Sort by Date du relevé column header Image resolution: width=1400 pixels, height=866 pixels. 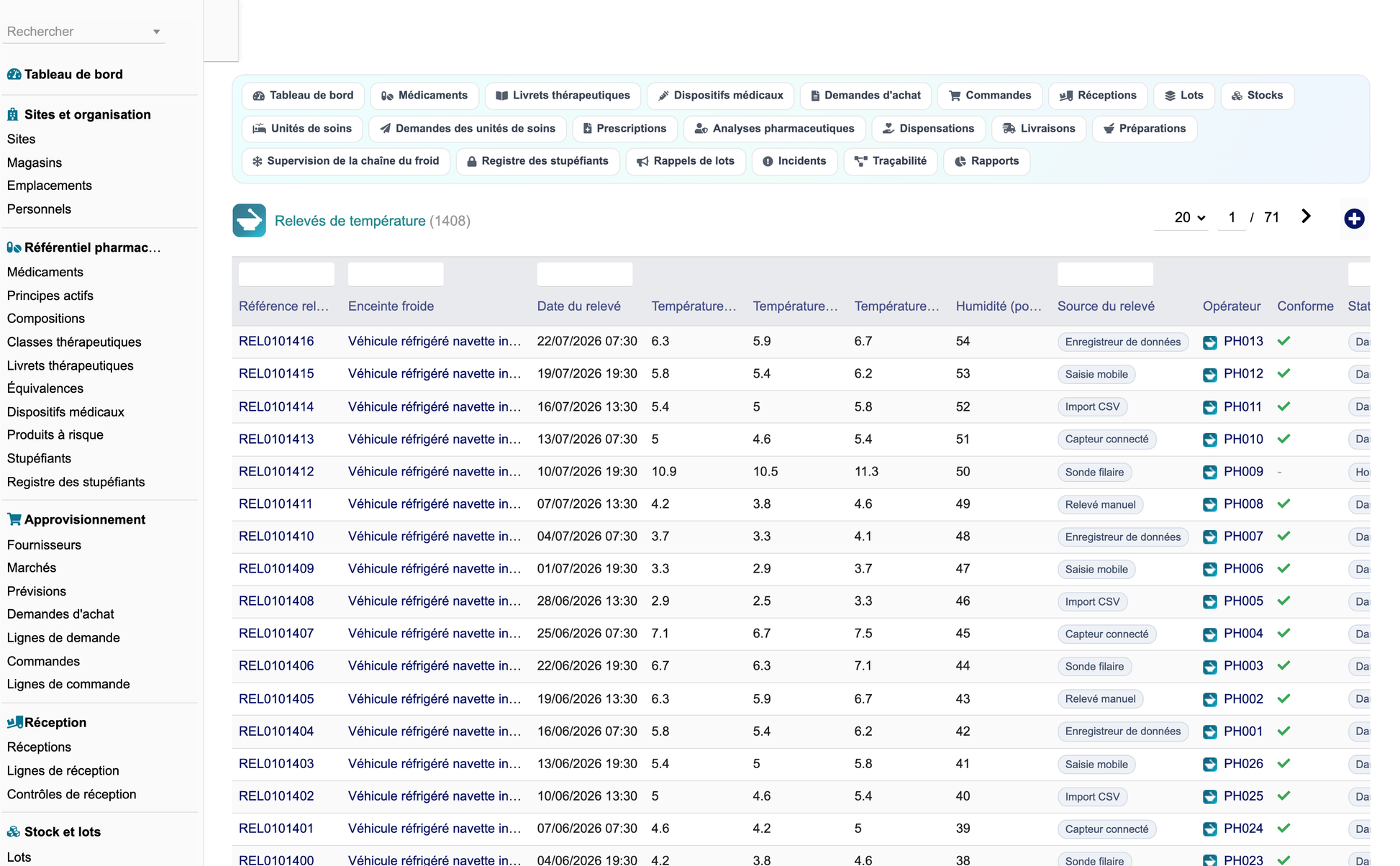579,306
